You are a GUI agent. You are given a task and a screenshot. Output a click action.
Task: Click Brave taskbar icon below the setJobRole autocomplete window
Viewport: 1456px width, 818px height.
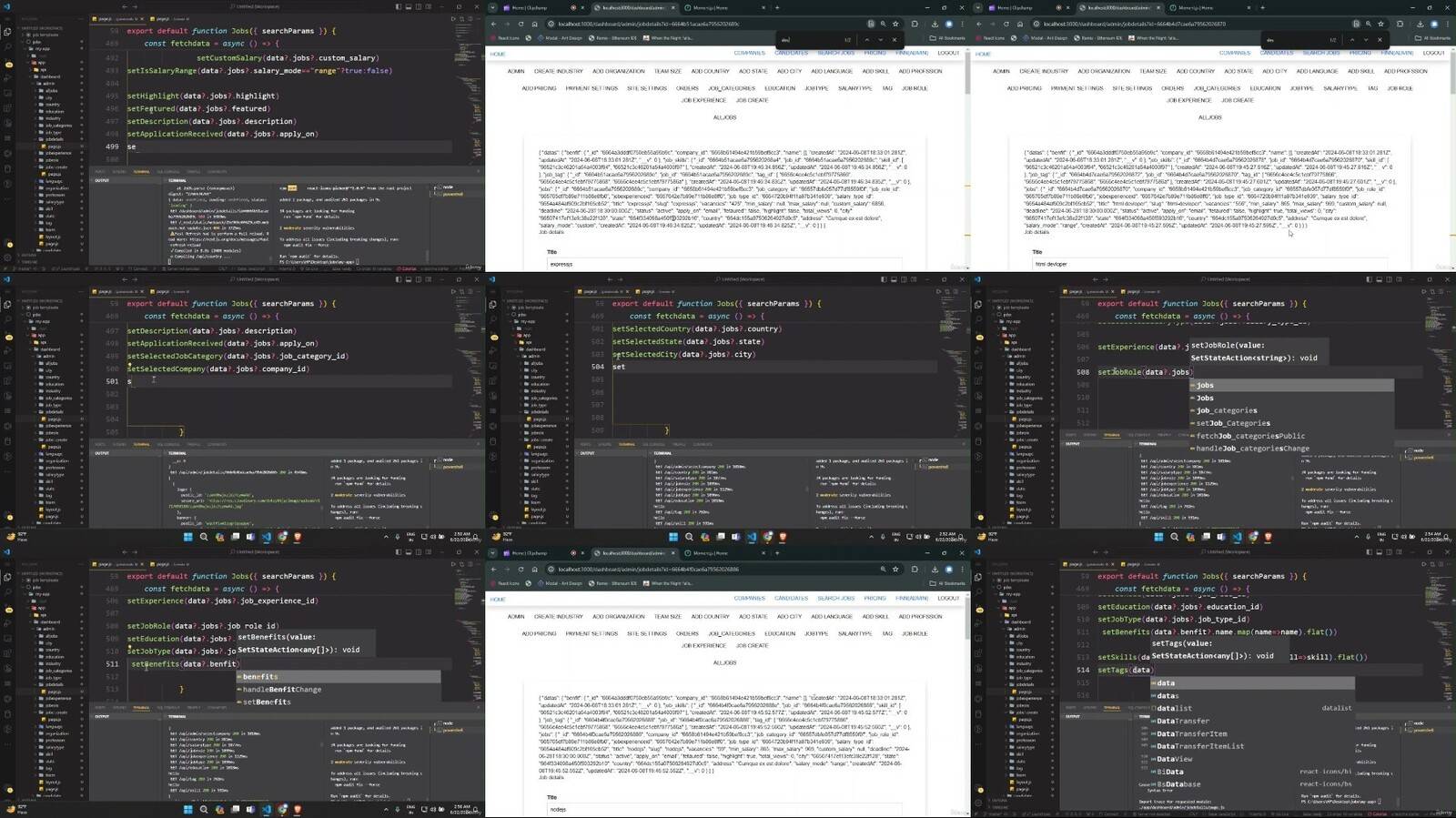coord(1268,537)
